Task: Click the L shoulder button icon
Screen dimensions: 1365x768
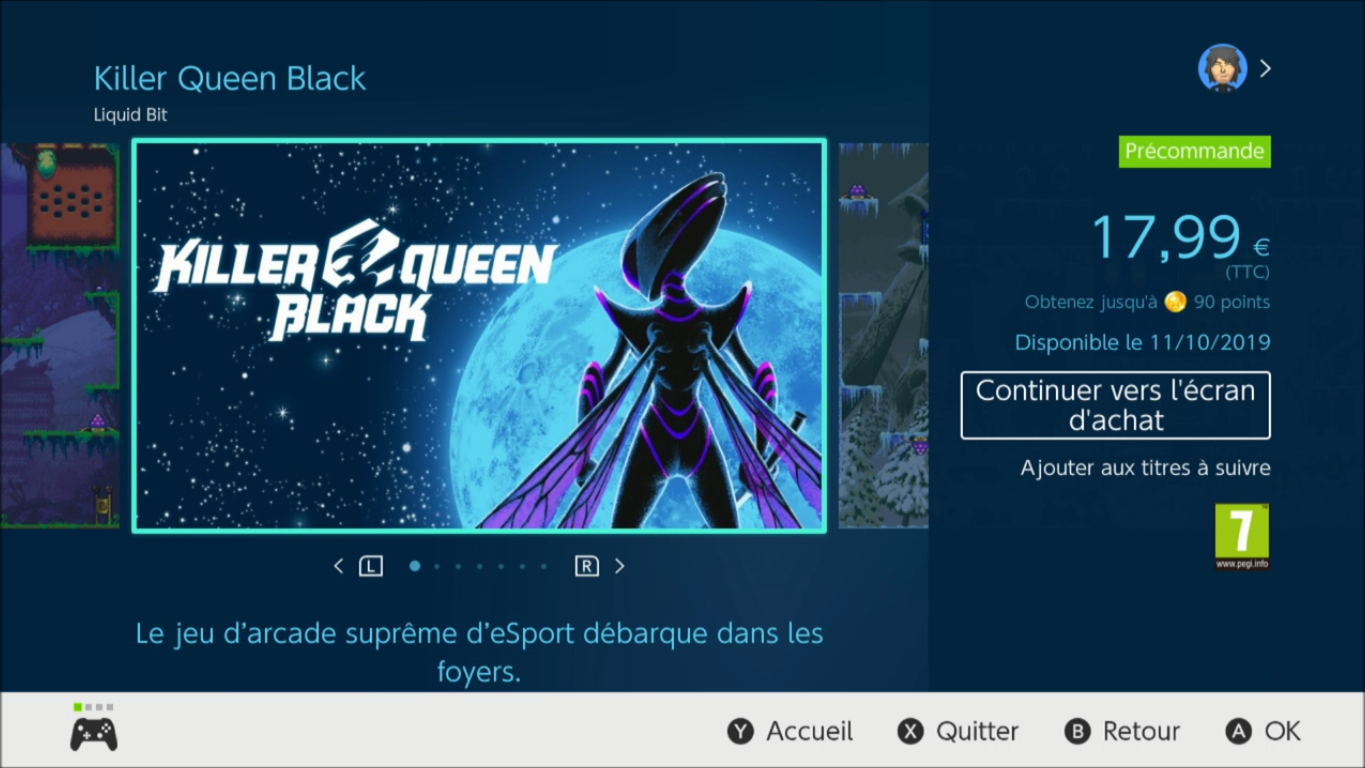Action: (x=371, y=566)
